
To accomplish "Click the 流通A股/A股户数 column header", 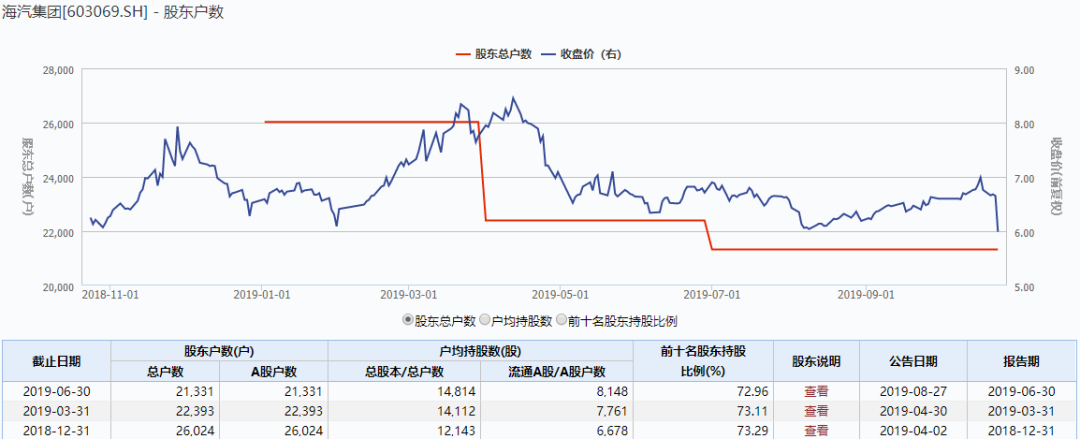I will 557,371.
